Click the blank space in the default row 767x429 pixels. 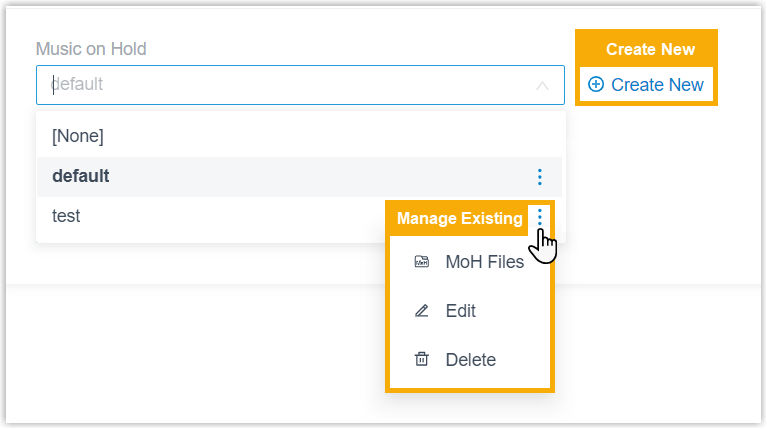click(318, 177)
